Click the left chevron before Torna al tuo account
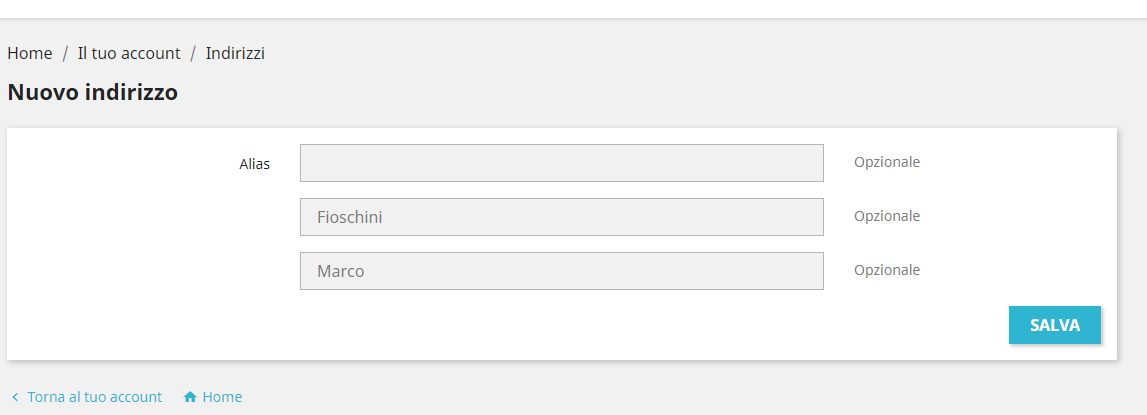This screenshot has height=415, width=1147. pos(15,397)
